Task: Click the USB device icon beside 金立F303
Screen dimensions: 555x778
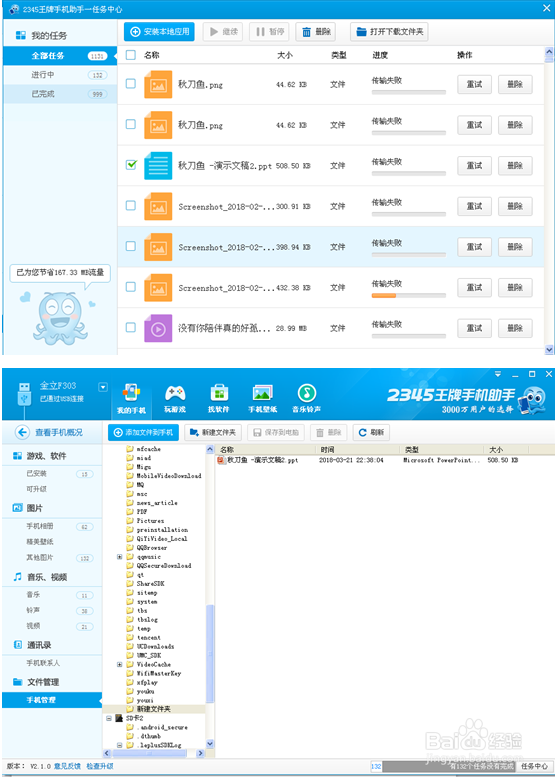Action: (24, 395)
